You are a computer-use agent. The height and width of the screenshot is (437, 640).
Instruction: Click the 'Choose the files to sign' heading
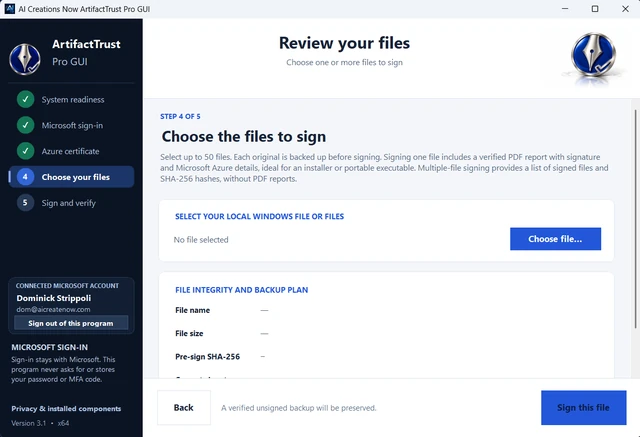[244, 136]
